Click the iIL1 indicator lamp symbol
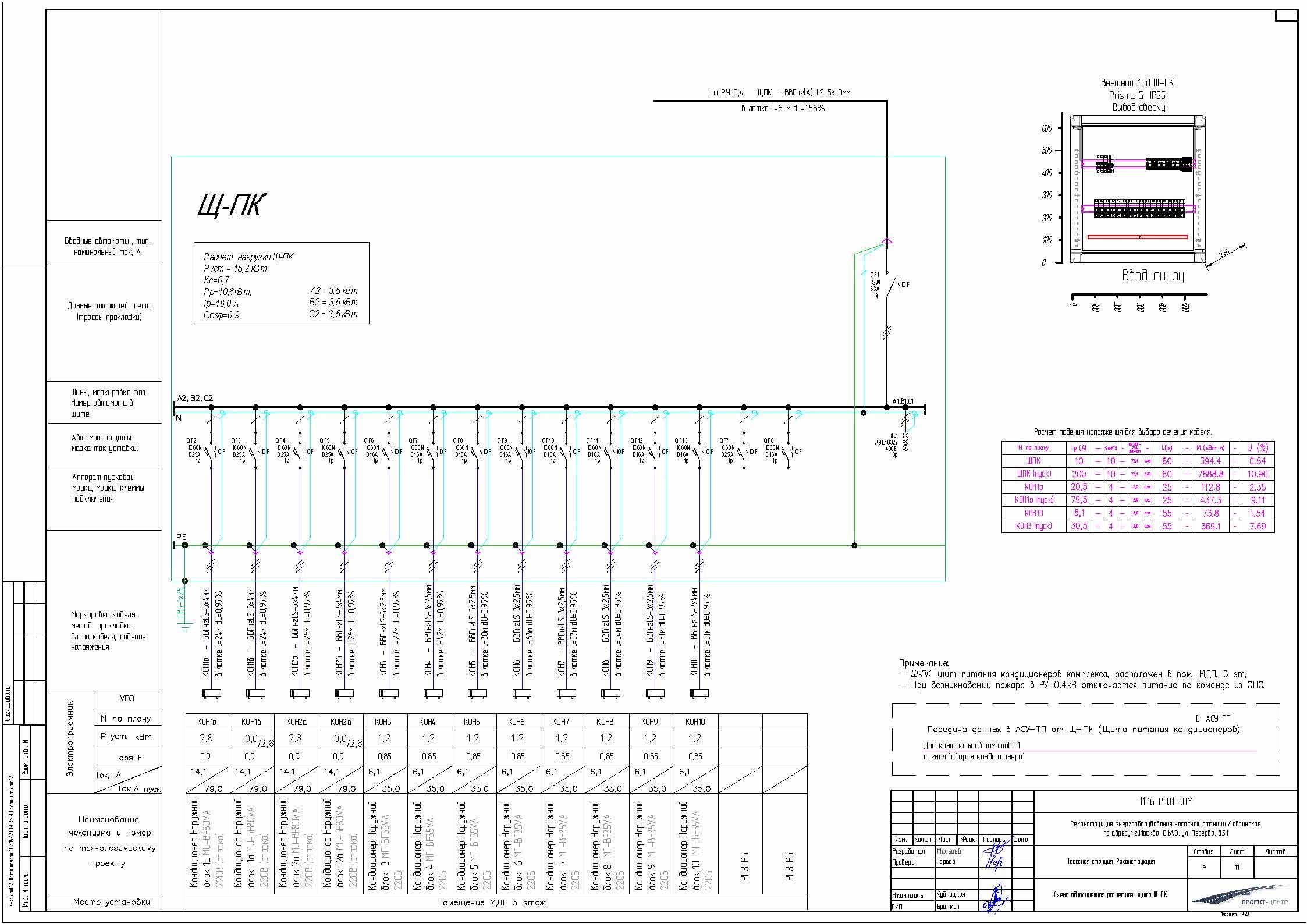This screenshot has width=1307, height=924. coord(905,441)
